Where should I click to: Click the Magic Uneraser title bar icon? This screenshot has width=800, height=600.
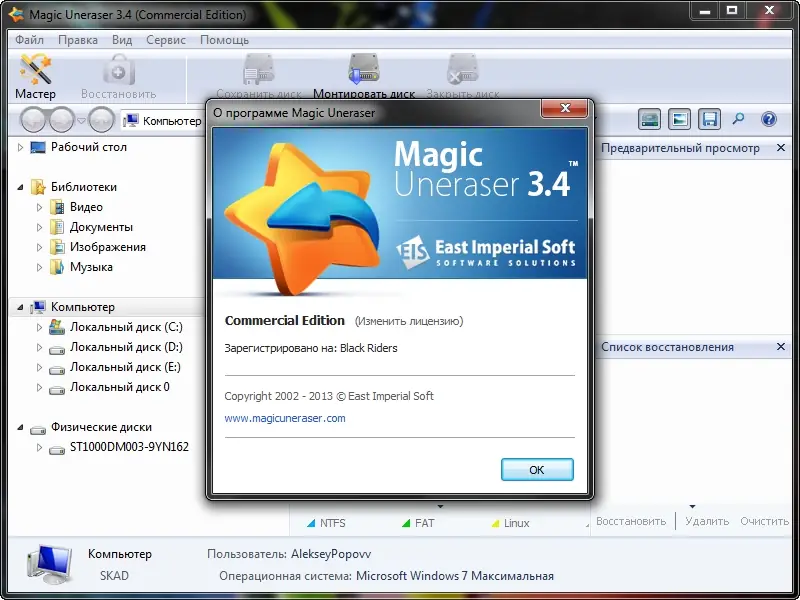[x=16, y=14]
